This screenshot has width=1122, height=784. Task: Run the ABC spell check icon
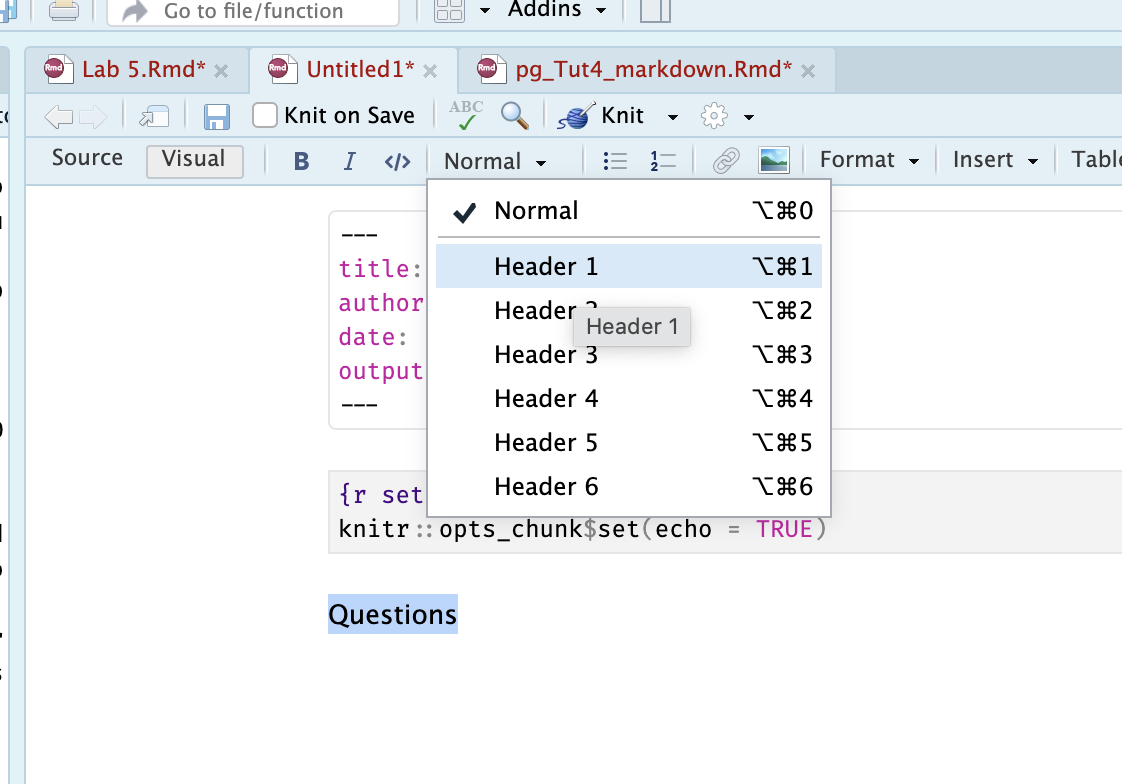click(x=466, y=116)
